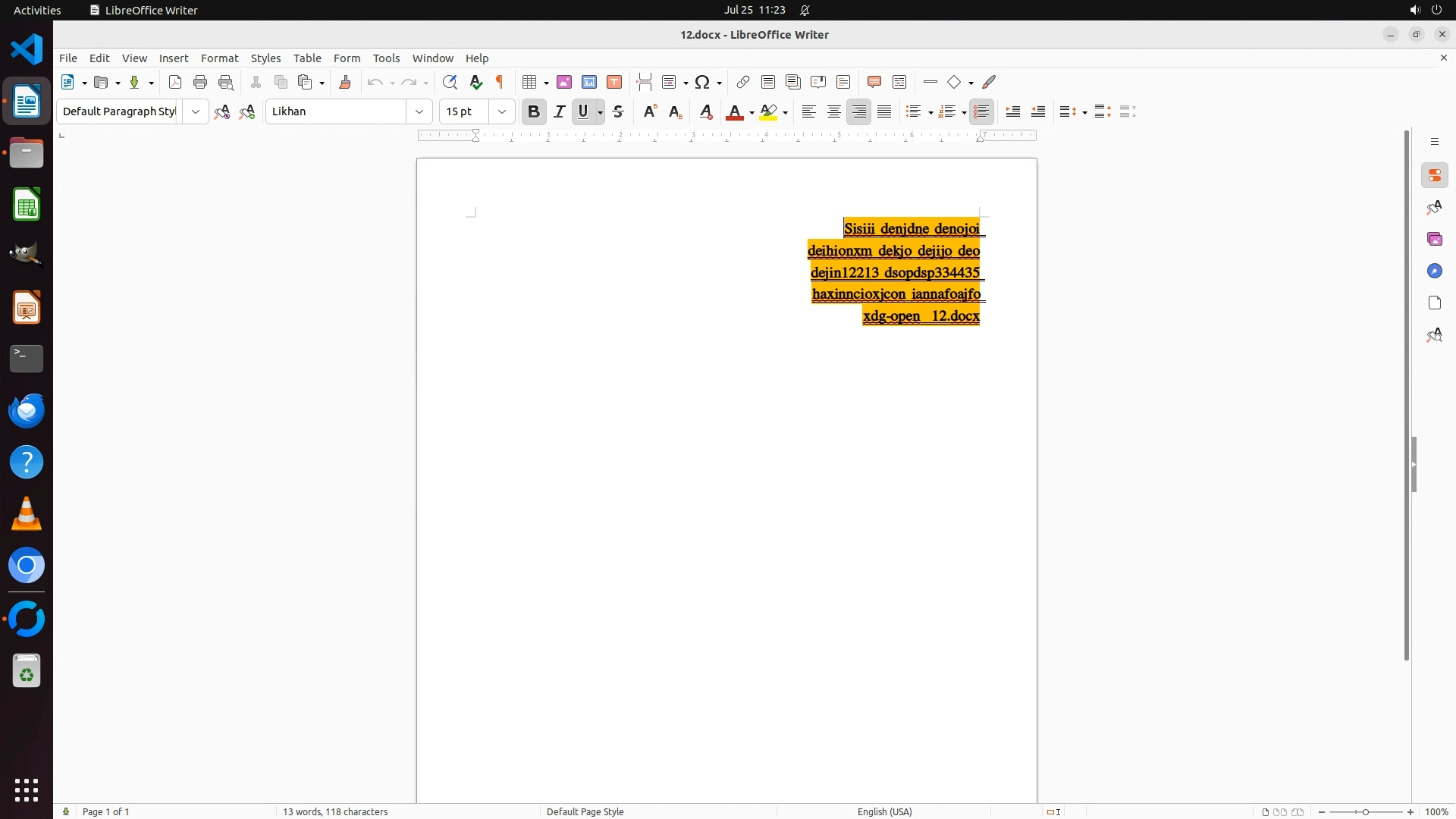Open Find and Replace tool
The width and height of the screenshot is (1456, 819).
pyautogui.click(x=450, y=82)
